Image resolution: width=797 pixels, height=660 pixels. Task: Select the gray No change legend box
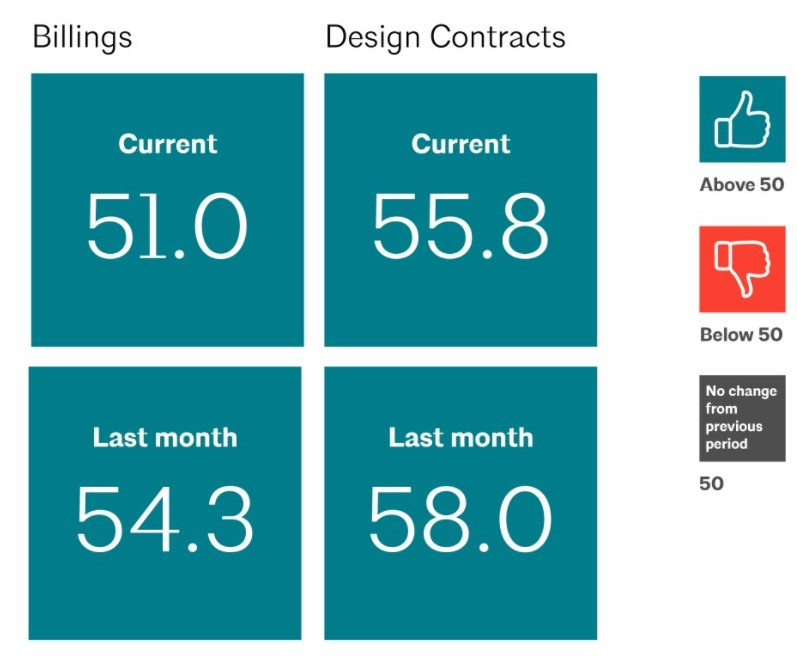(x=742, y=418)
